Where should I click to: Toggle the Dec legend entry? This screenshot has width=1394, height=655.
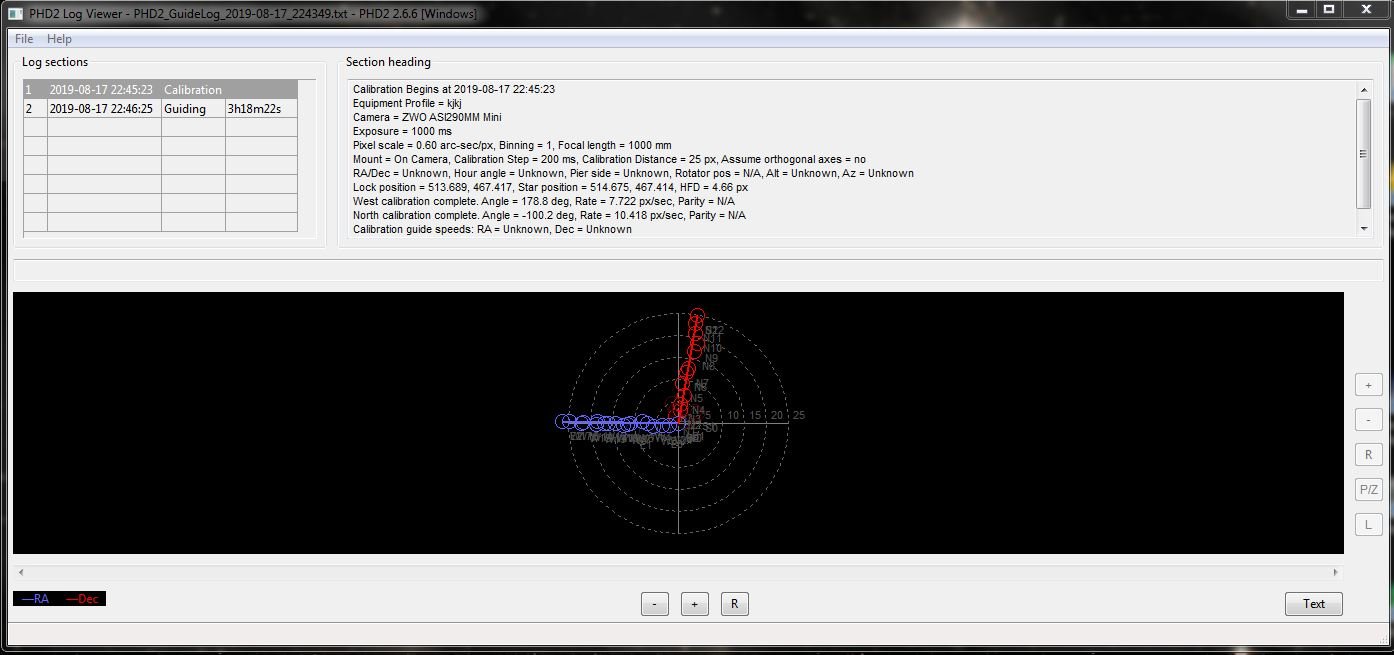click(x=82, y=599)
